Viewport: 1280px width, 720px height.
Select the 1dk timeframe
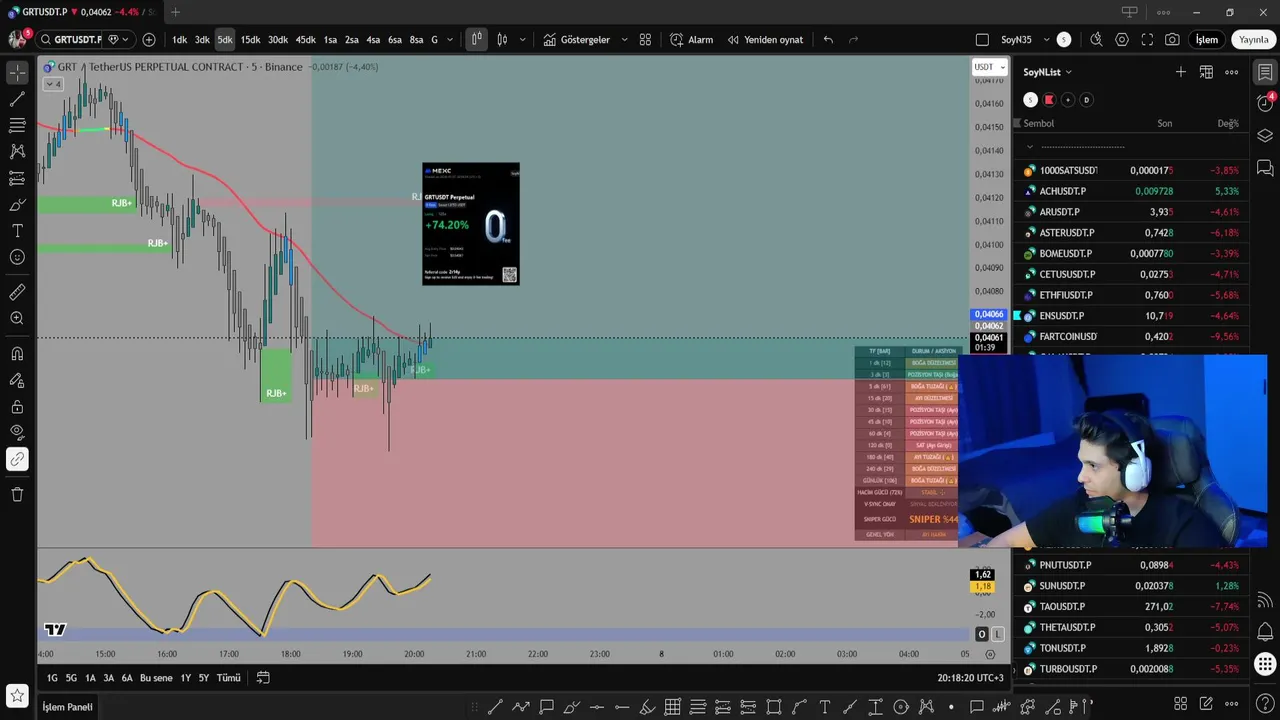(x=180, y=40)
